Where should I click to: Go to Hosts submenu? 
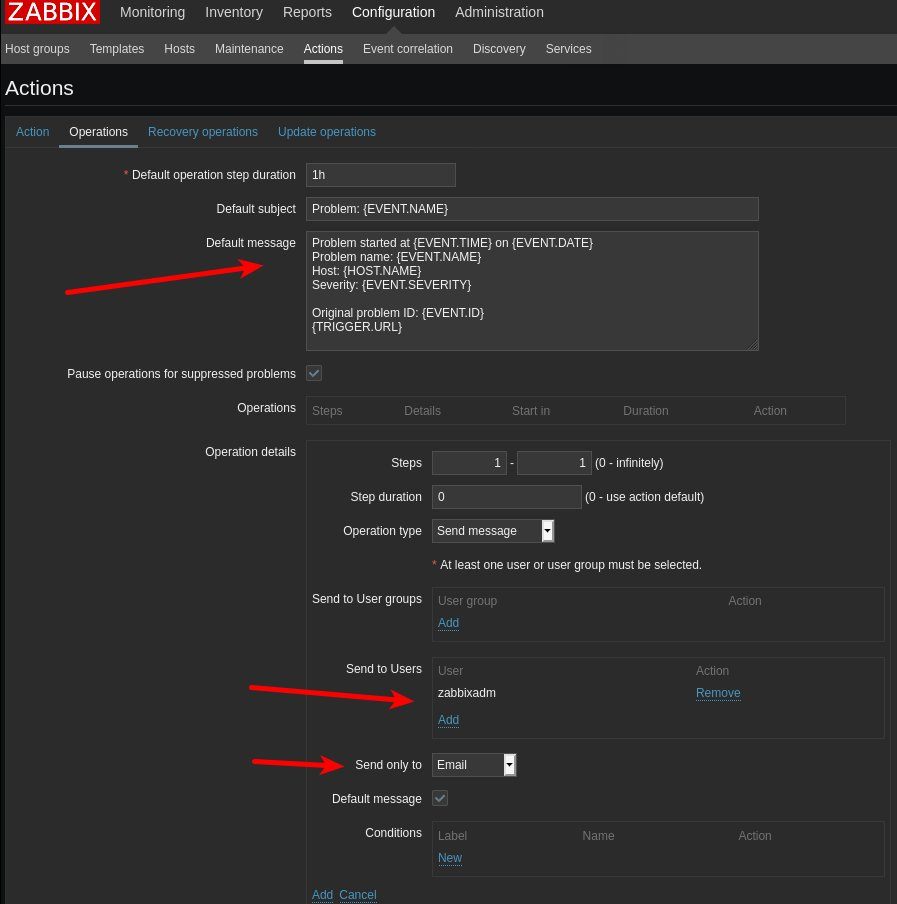179,49
